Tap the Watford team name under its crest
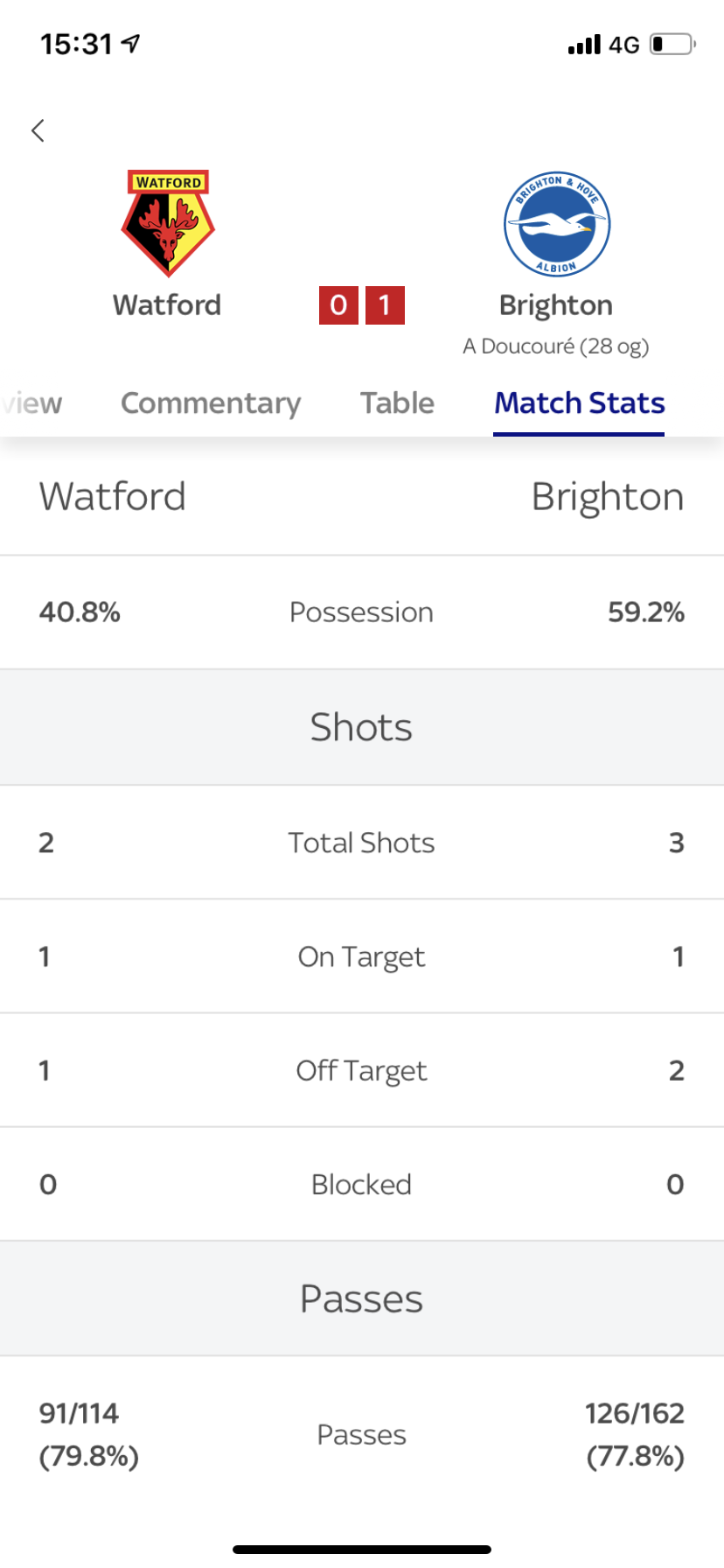The height and width of the screenshot is (1568, 724). [167, 305]
